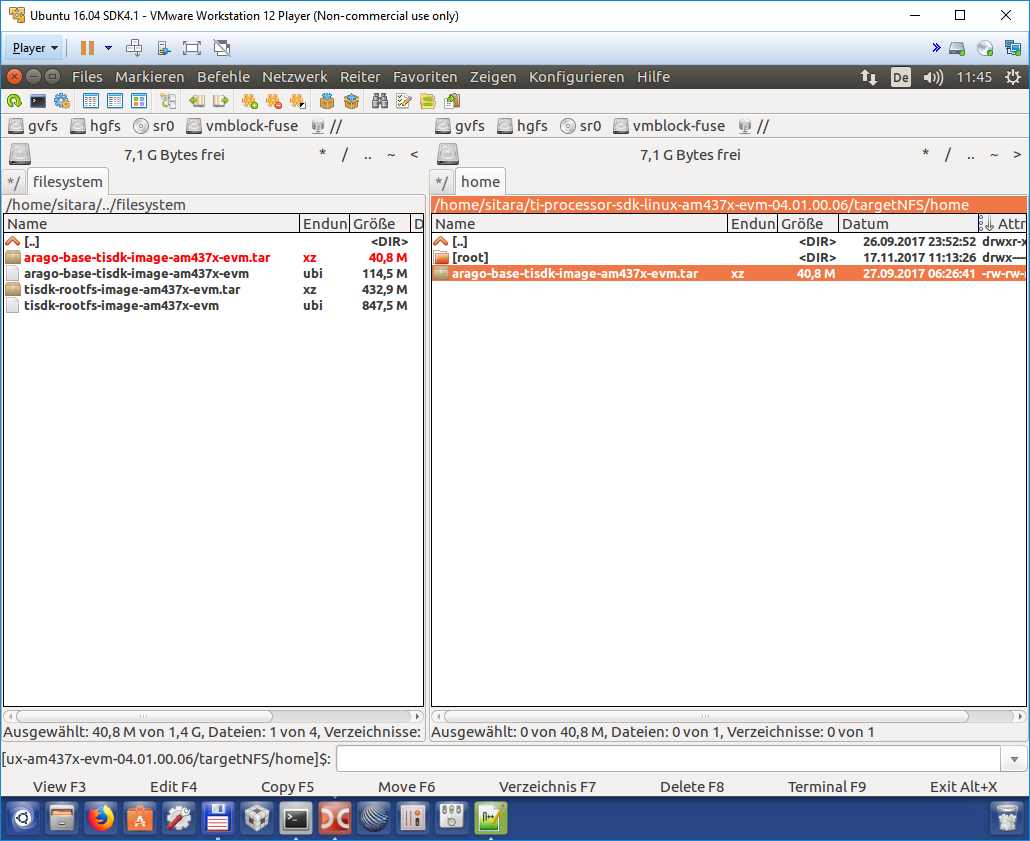
Task: Select left panel gvfs drive button
Action: pos(34,125)
